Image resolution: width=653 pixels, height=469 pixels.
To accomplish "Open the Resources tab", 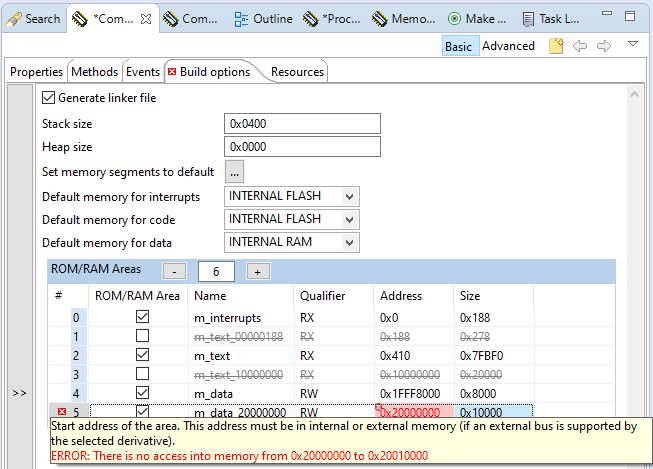I will coord(297,72).
